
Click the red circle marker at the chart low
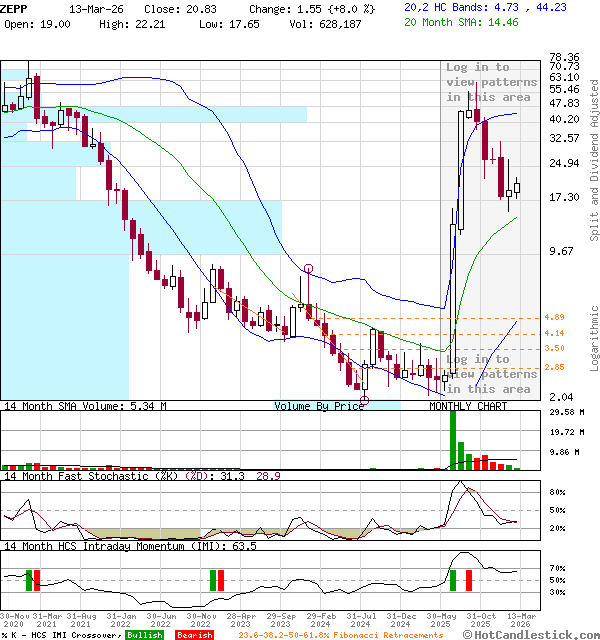click(x=364, y=400)
